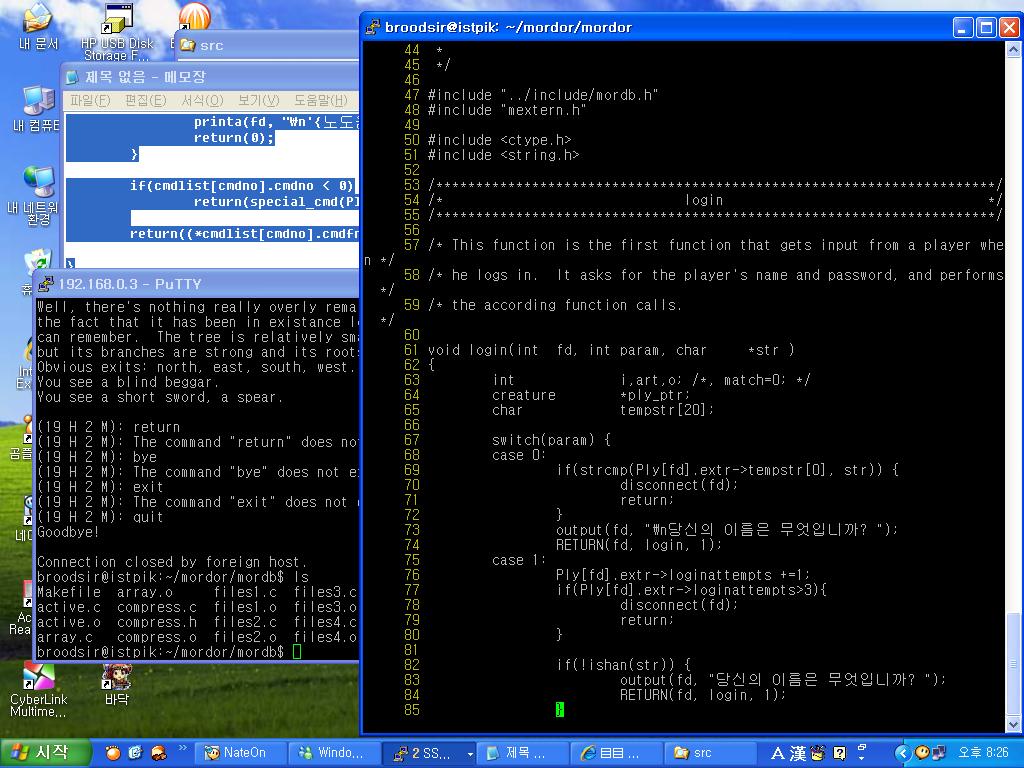Click PuTTY icon in SSH window title bar

tap(373, 27)
